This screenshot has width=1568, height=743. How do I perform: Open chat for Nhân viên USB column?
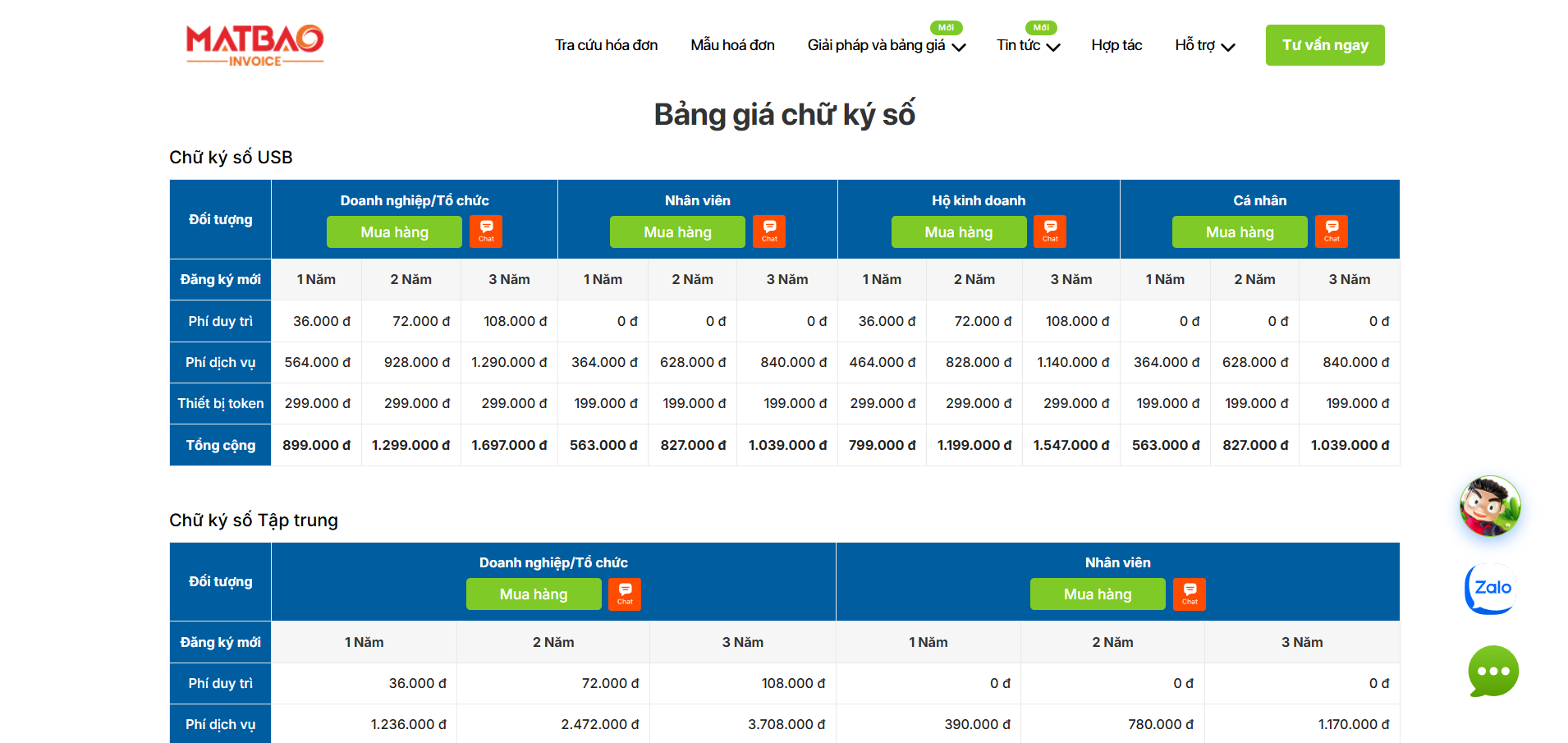coord(769,232)
